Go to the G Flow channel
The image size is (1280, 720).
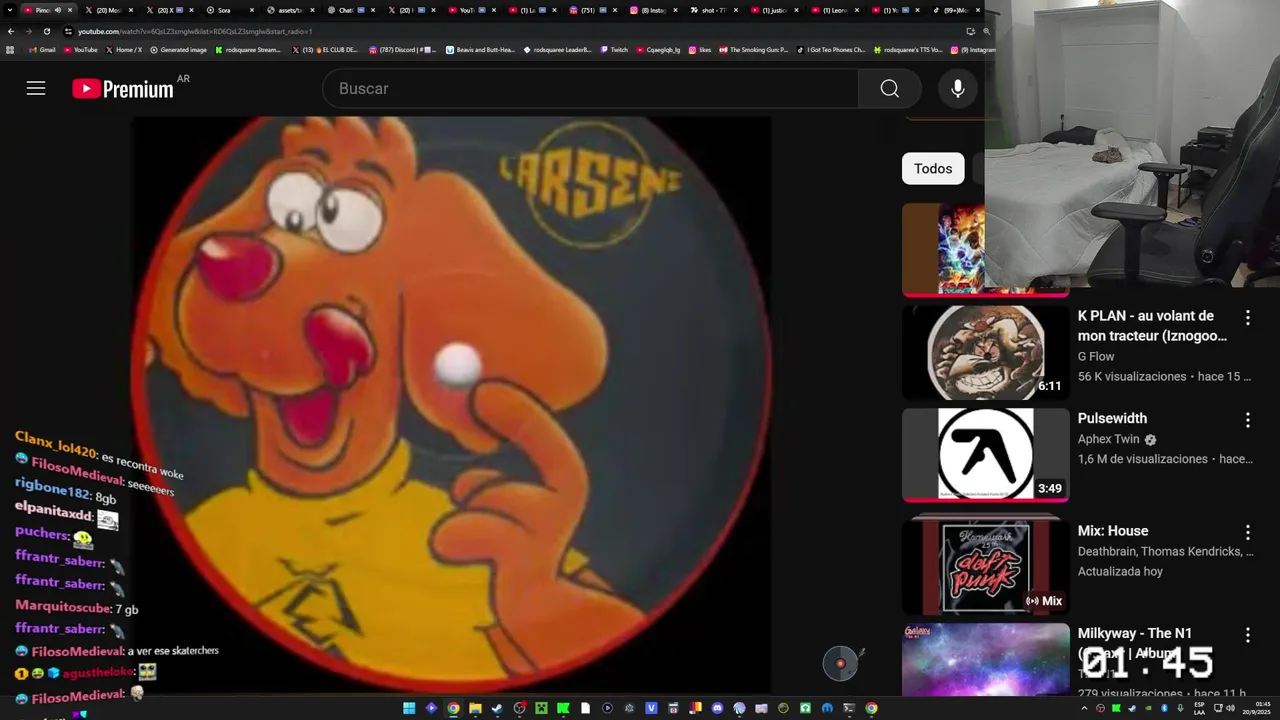point(1096,356)
